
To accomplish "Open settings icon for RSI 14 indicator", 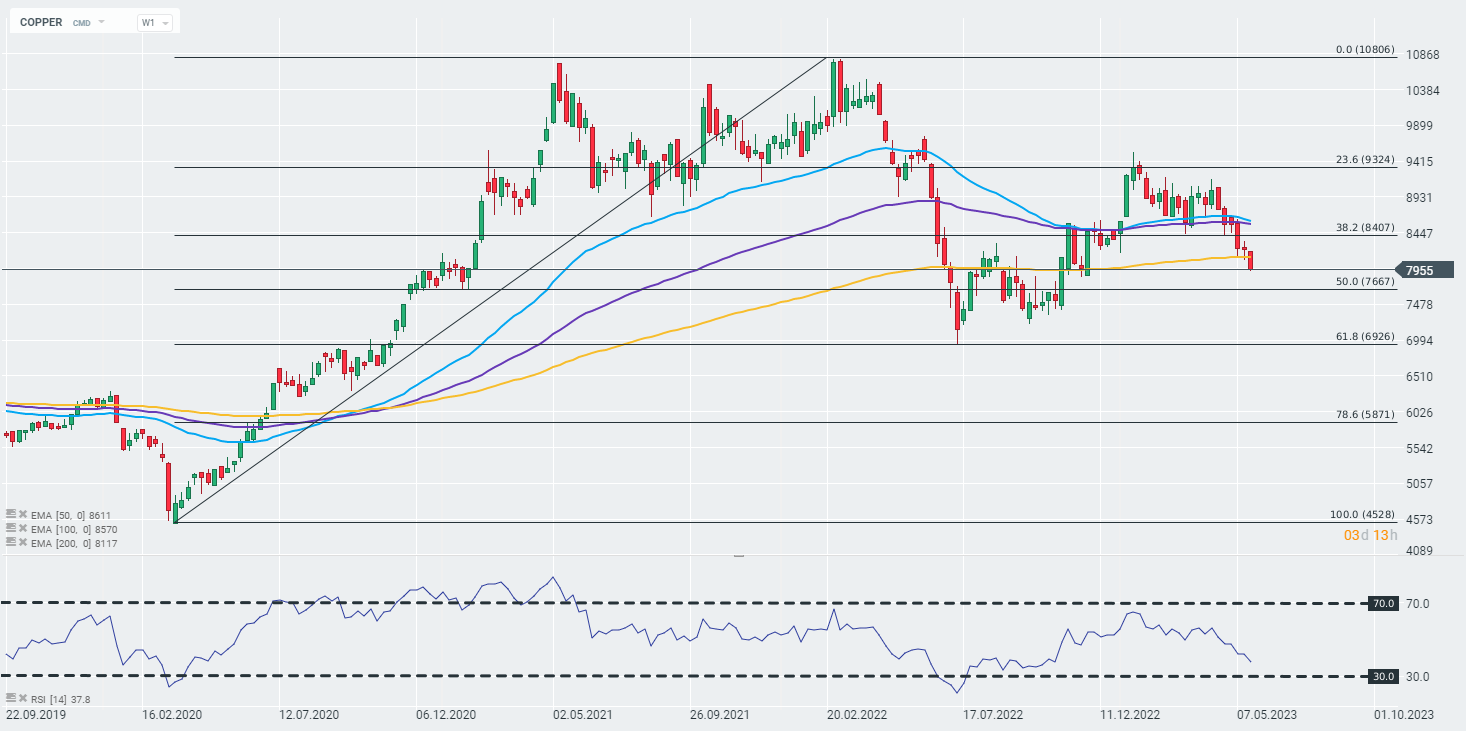I will pyautogui.click(x=10, y=699).
